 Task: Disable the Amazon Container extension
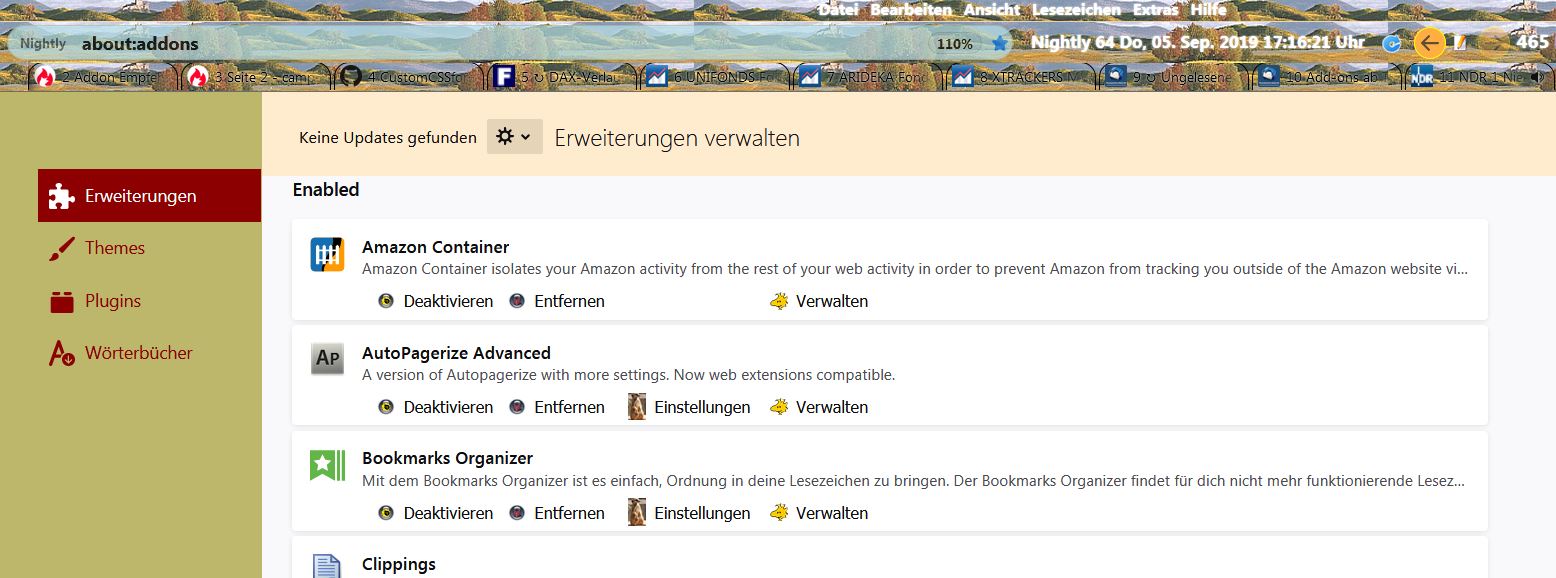(436, 301)
